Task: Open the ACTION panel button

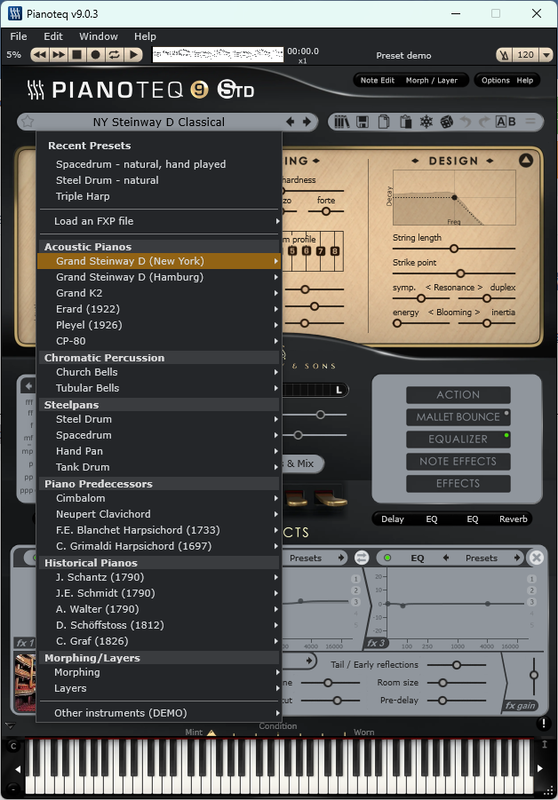Action: (x=458, y=395)
